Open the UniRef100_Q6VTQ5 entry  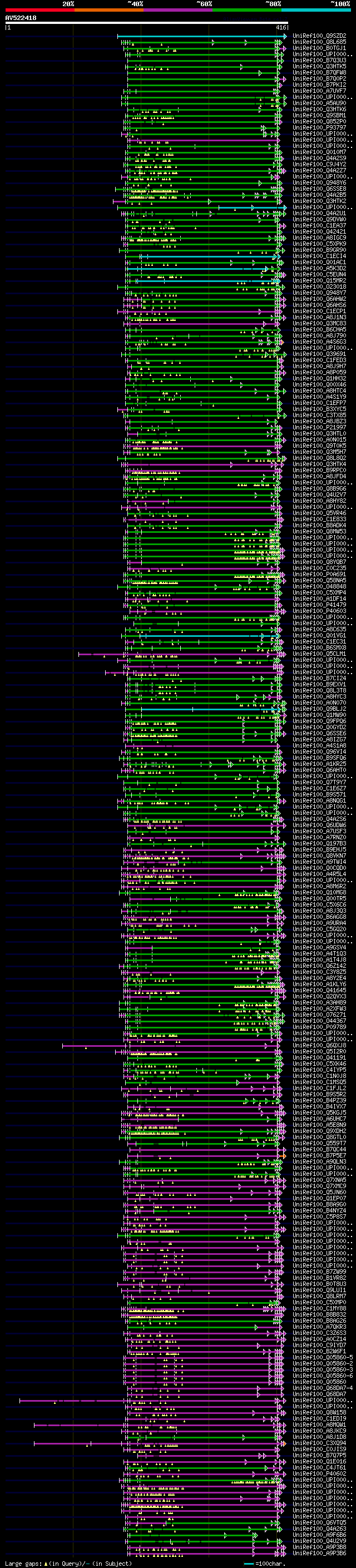click(x=319, y=1523)
